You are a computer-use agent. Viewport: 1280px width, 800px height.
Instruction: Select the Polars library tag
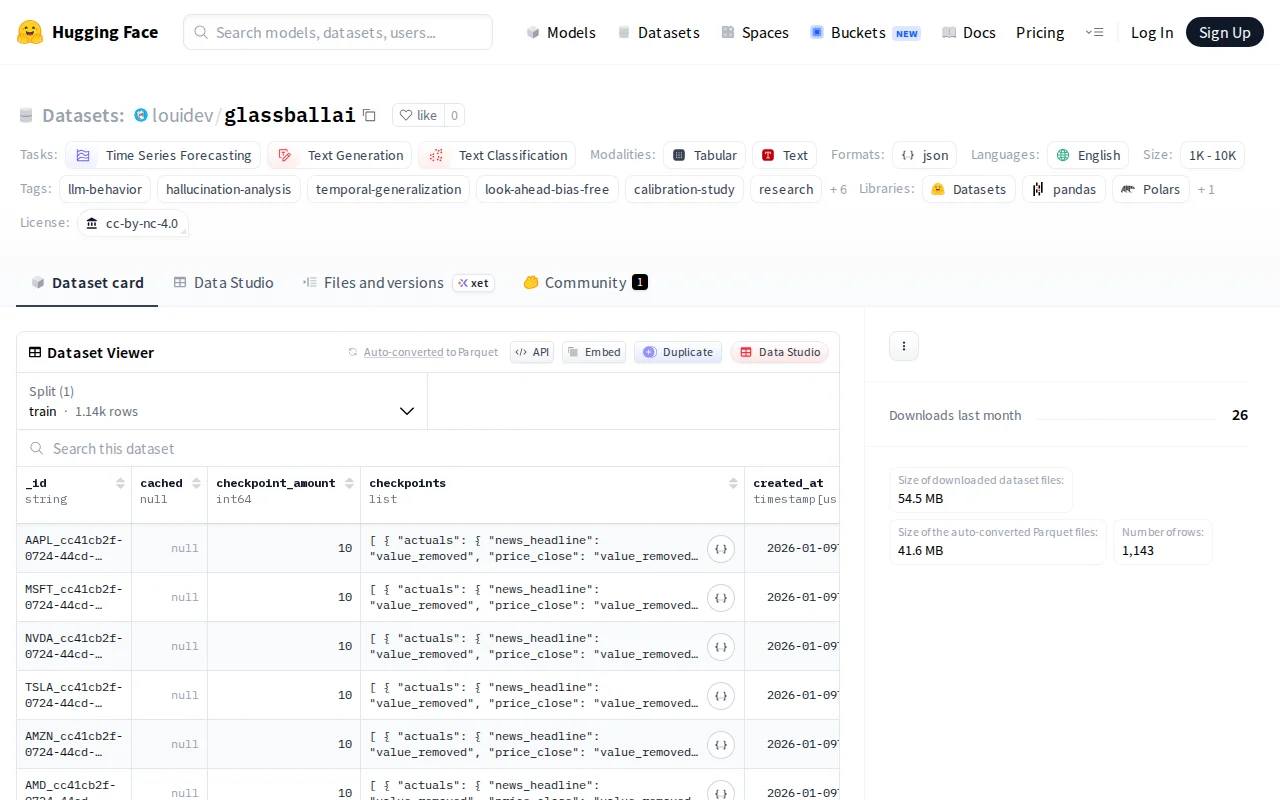pos(1151,189)
